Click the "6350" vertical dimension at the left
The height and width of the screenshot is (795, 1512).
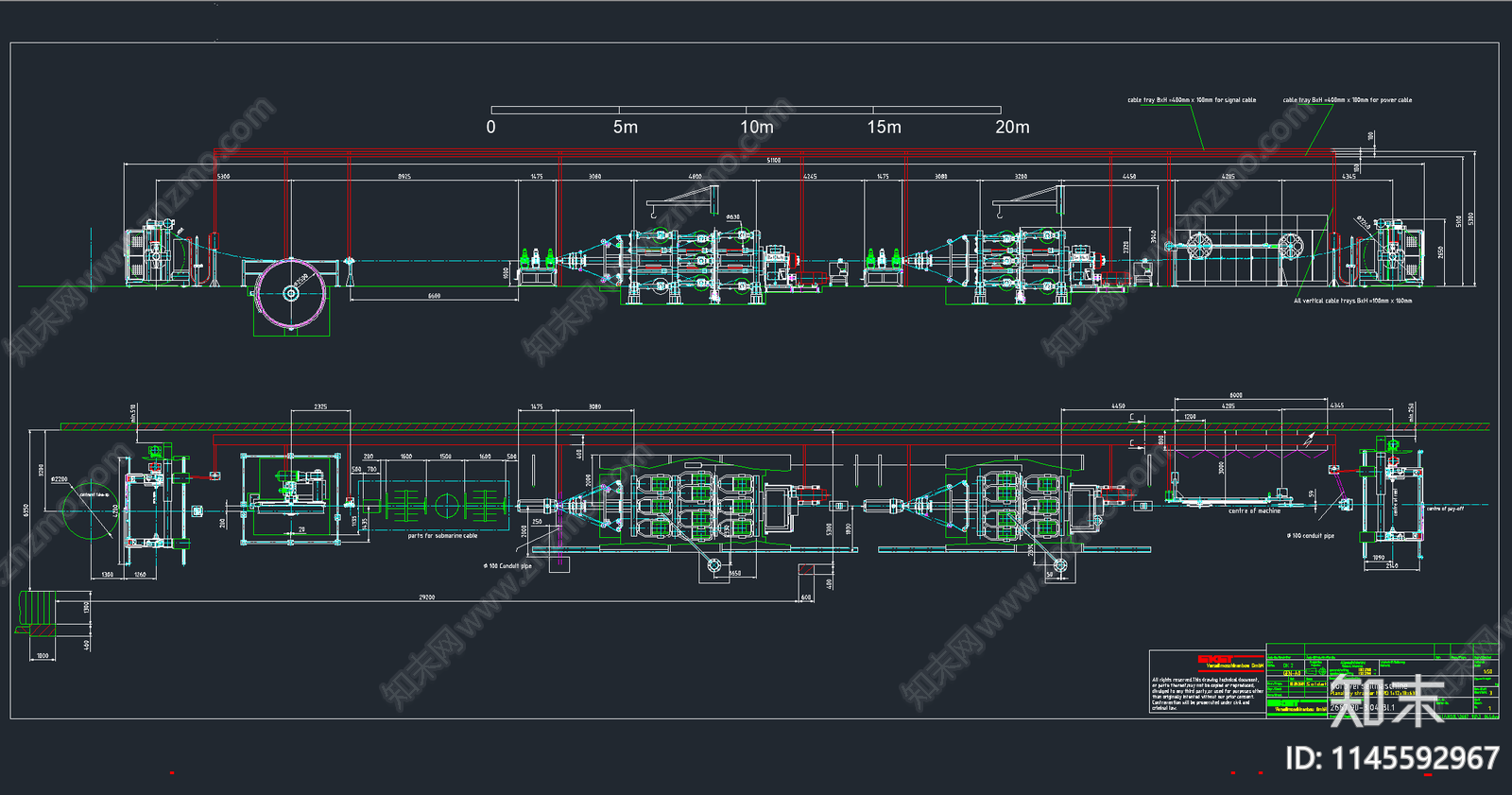click(x=26, y=510)
